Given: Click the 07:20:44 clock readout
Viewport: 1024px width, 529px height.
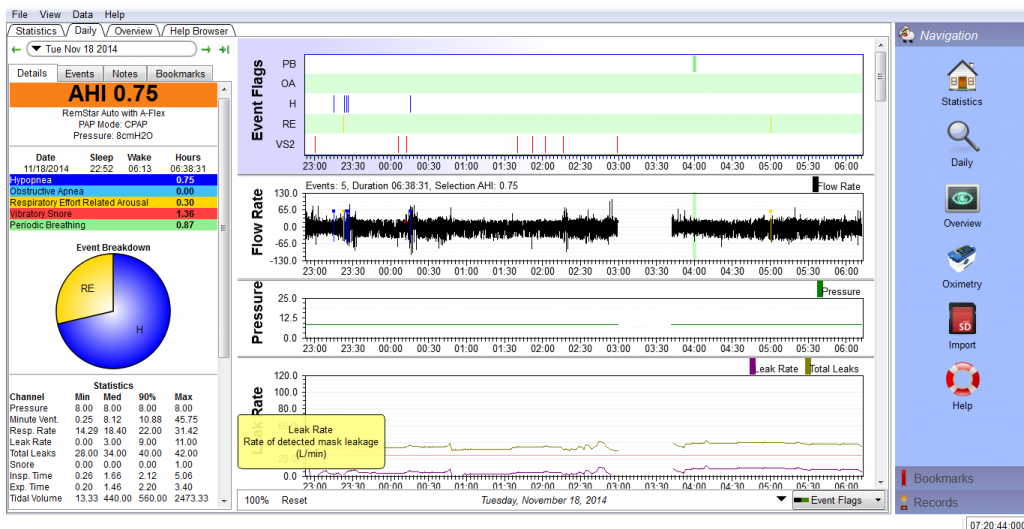Looking at the screenshot, I should (995, 524).
